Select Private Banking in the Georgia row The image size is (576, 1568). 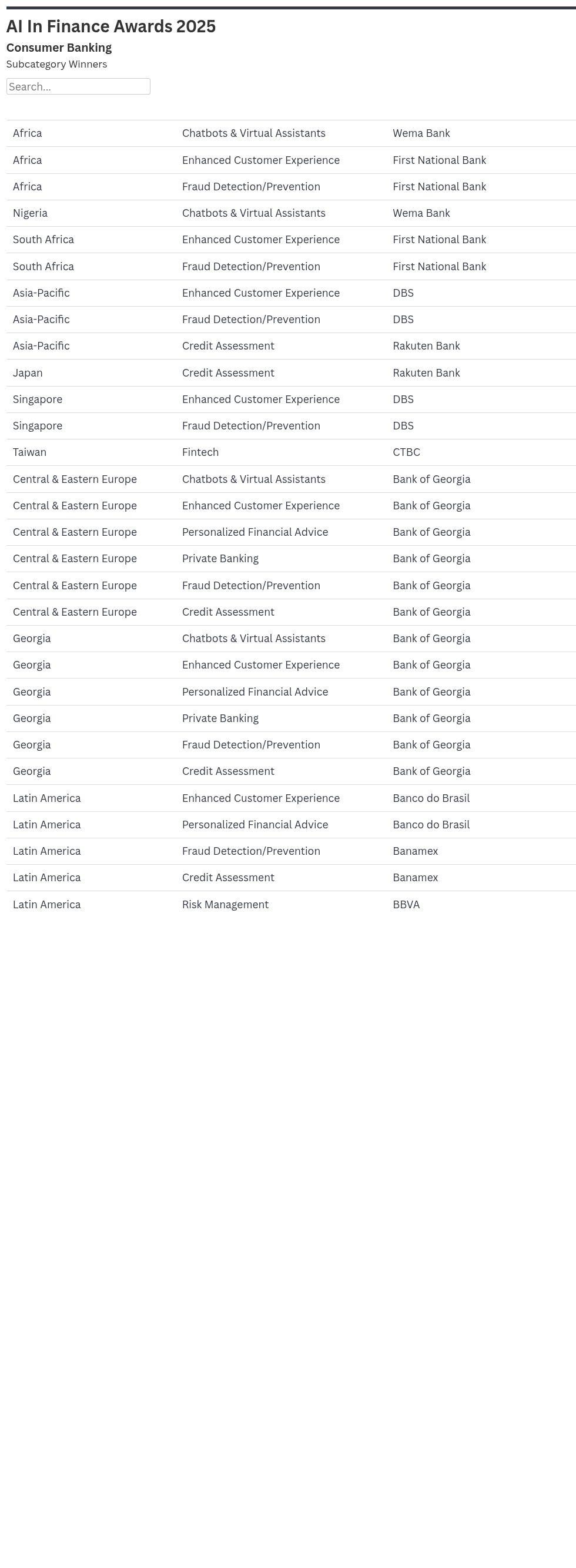[x=220, y=718]
